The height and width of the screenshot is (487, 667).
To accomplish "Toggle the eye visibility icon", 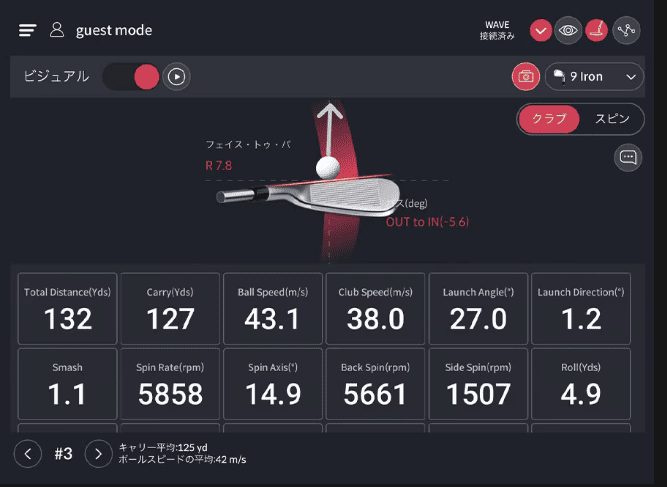I will [568, 30].
